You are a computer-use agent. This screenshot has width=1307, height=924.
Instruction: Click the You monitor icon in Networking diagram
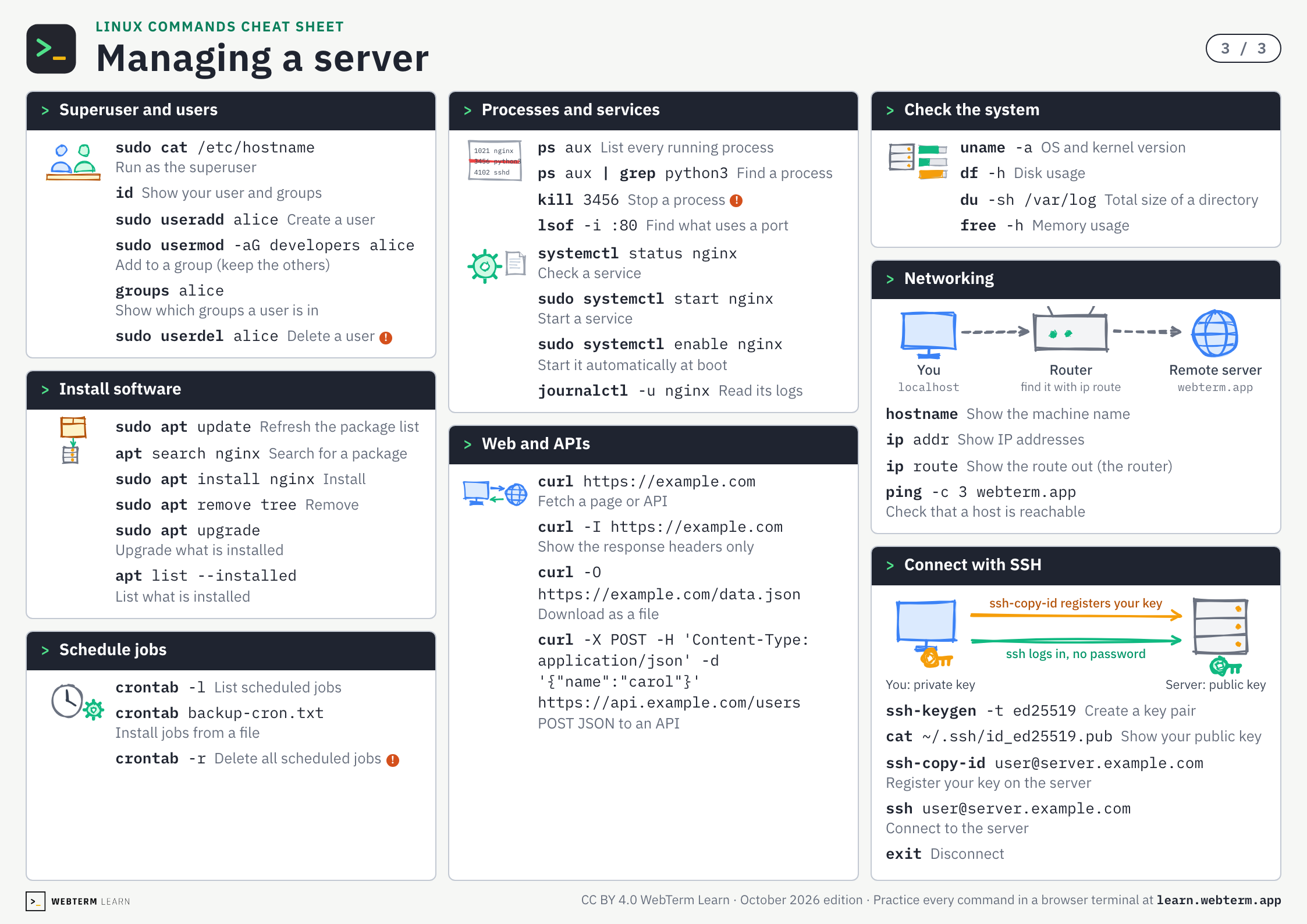[928, 335]
